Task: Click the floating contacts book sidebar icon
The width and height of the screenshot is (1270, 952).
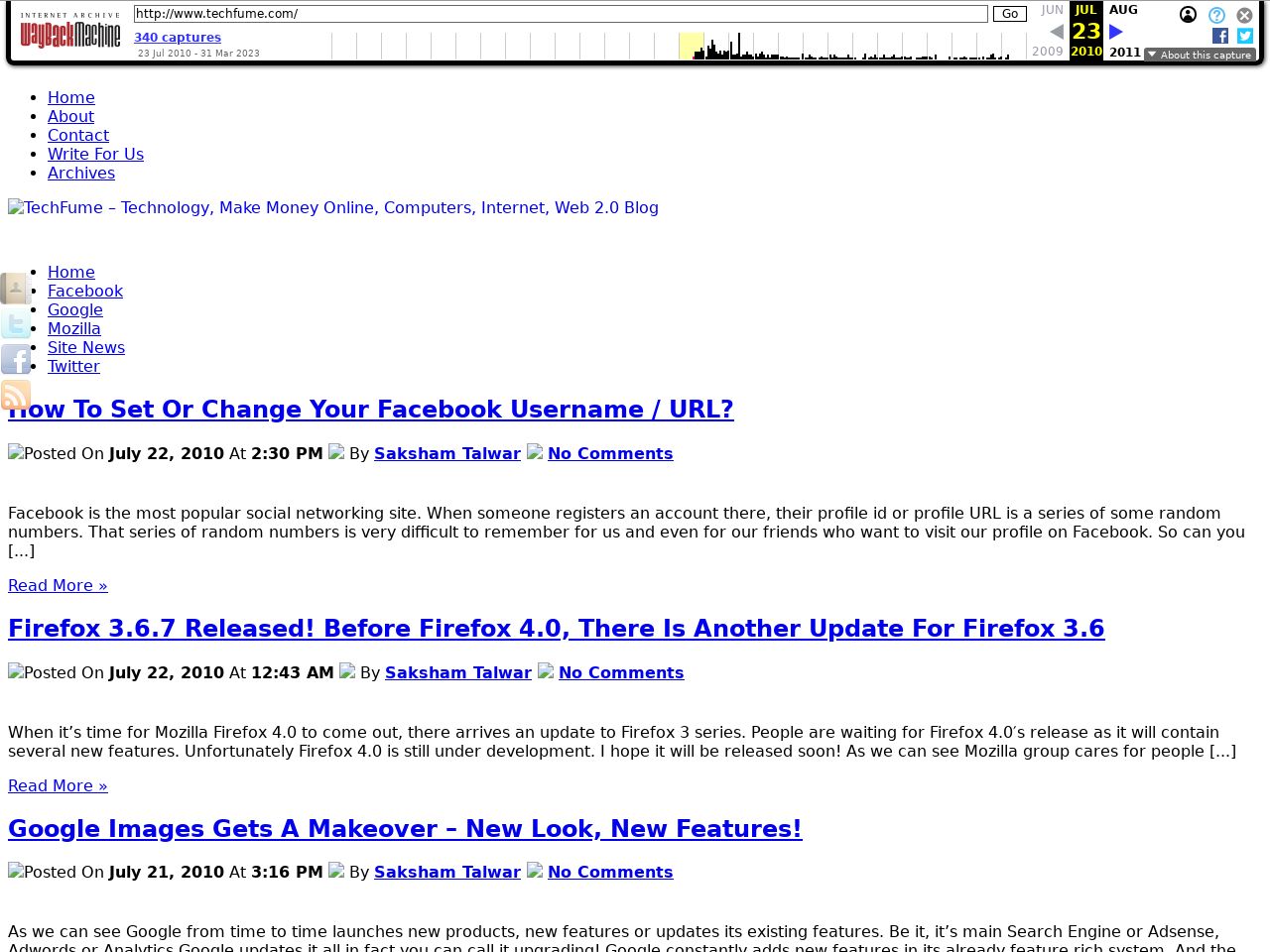Action: coord(16,288)
